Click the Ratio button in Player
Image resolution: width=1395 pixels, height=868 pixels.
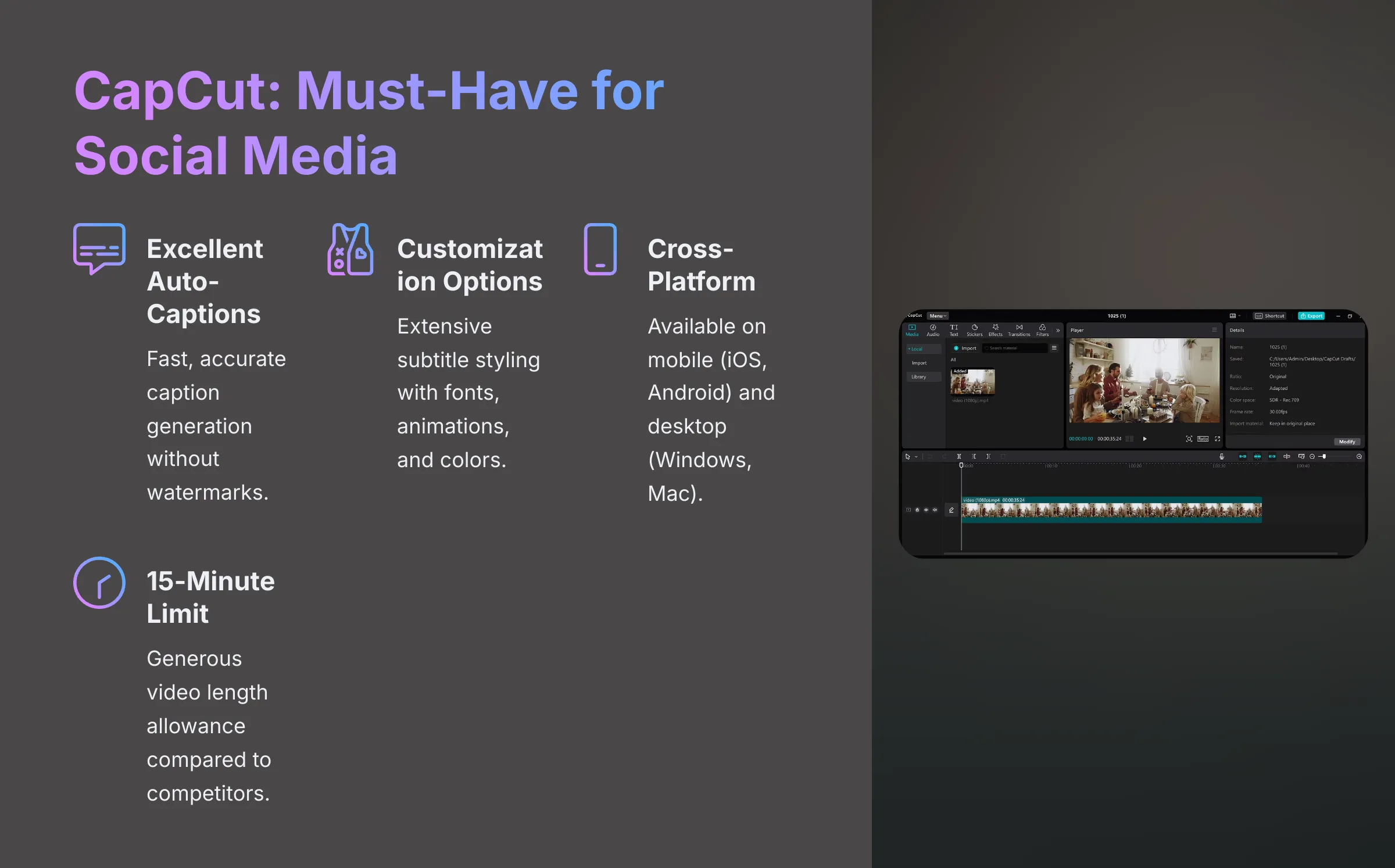pos(1203,439)
